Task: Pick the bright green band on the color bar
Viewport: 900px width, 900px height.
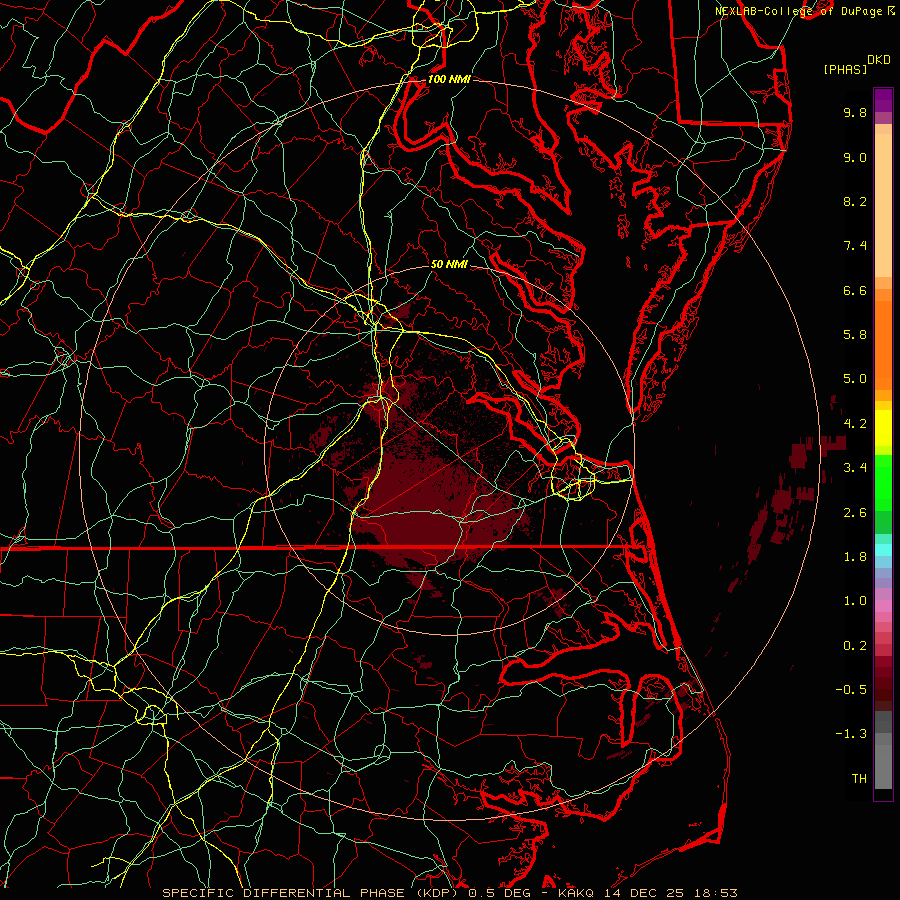Action: 883,482
